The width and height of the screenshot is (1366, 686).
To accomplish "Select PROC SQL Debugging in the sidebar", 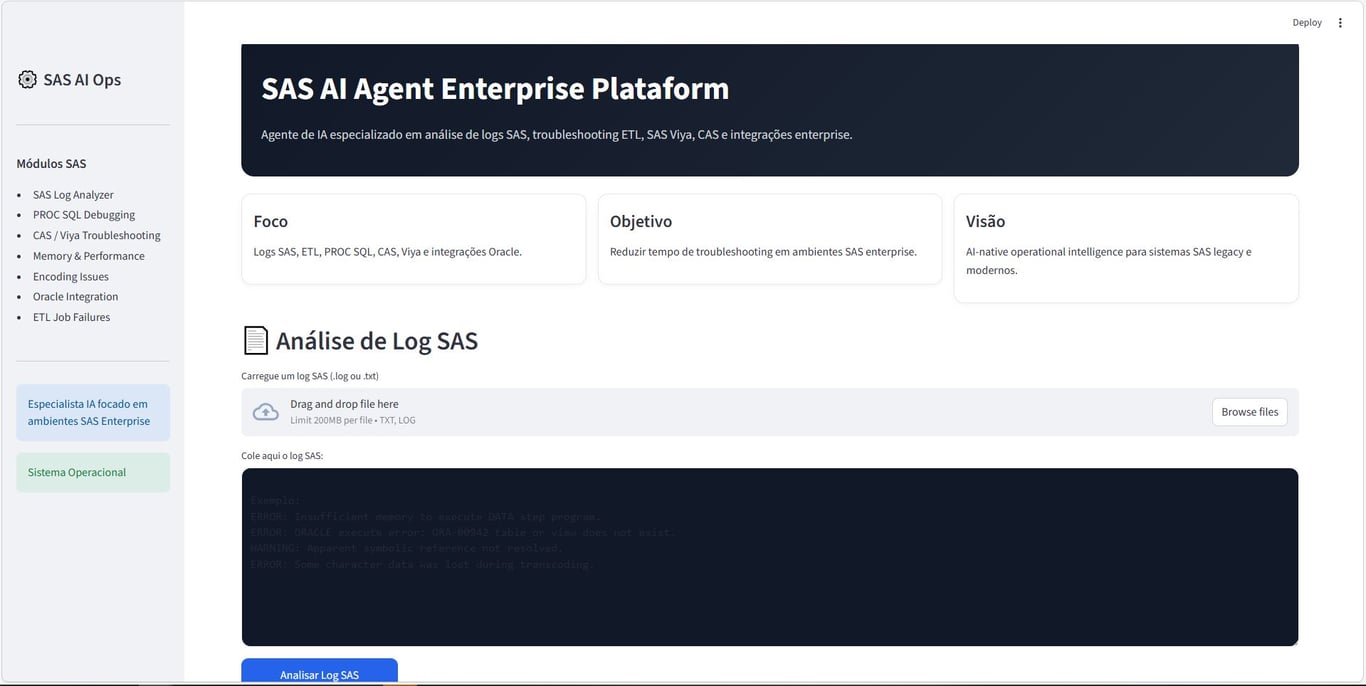I will 84,215.
